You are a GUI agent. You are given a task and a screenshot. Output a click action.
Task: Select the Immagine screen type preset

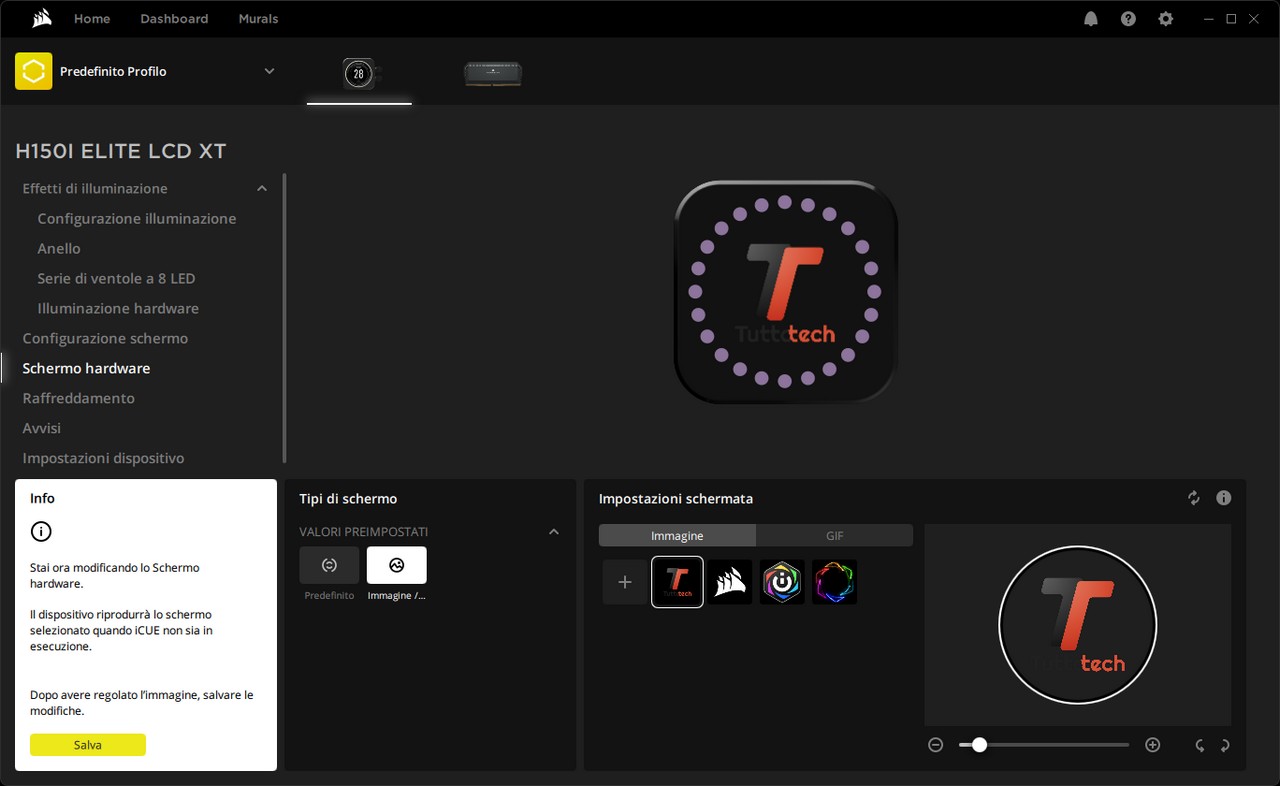pos(396,565)
